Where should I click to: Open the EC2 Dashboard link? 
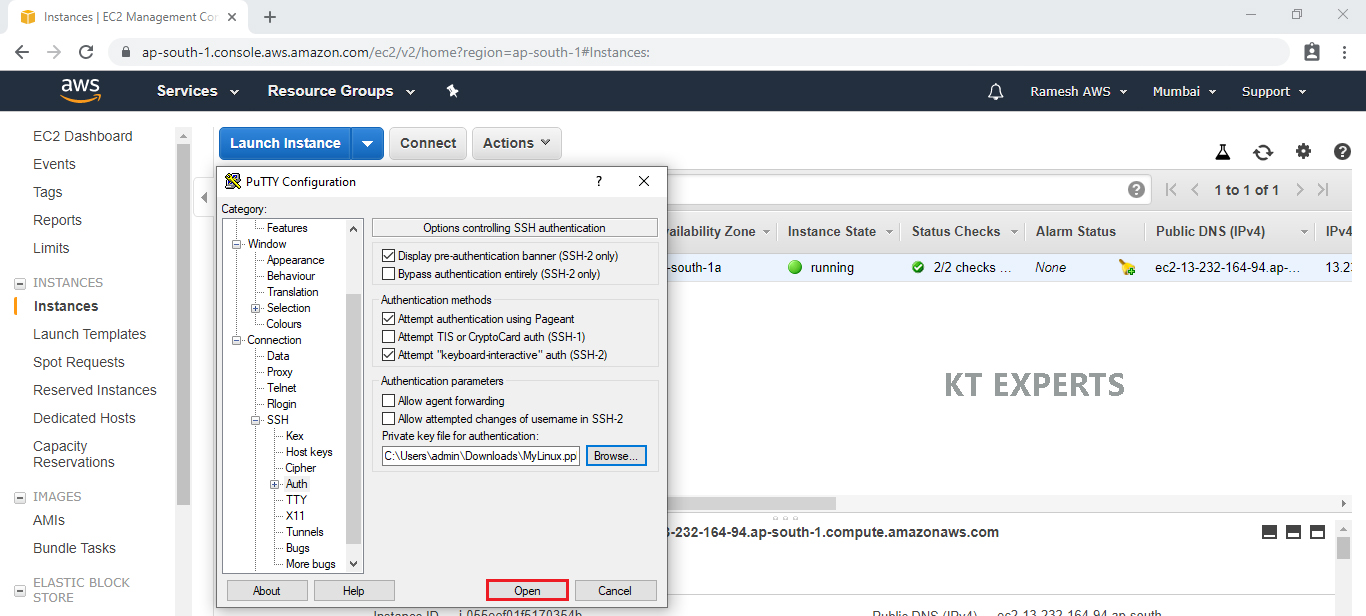83,136
